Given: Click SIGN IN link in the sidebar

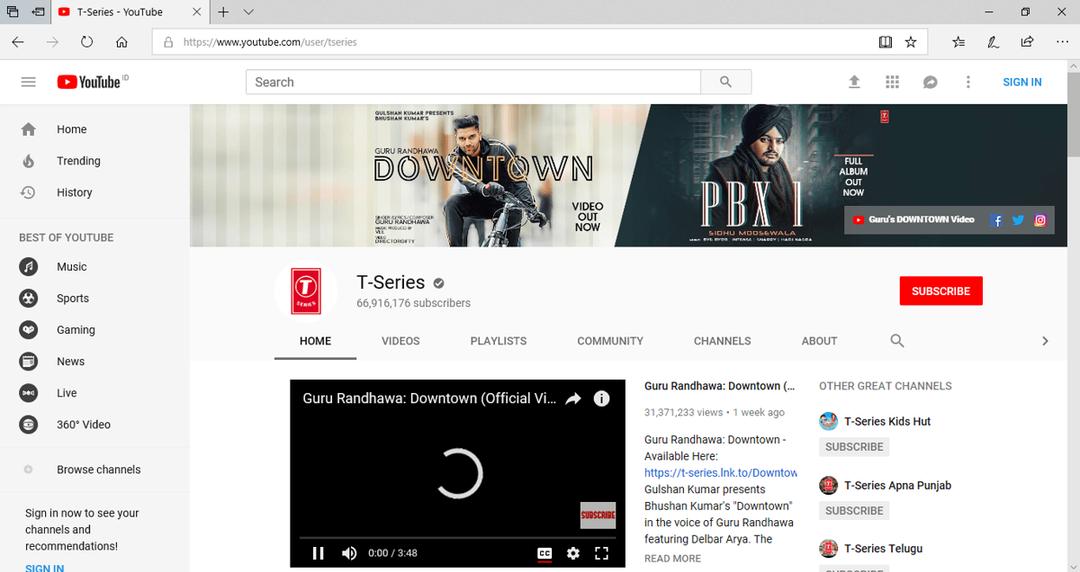Looking at the screenshot, I should tap(44, 568).
